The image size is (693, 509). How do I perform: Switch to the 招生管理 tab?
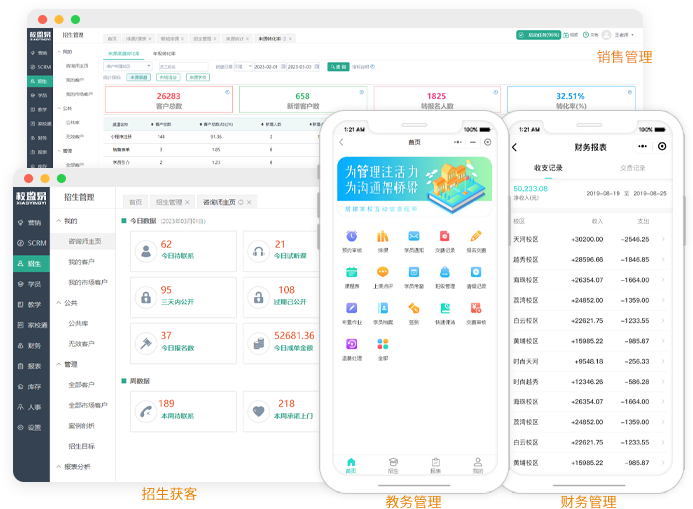(x=169, y=202)
